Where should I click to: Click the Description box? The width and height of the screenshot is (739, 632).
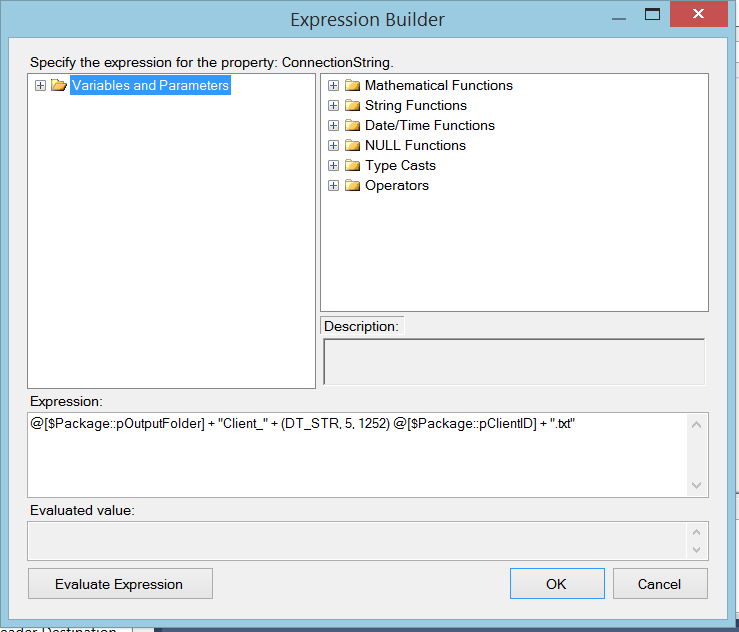[514, 362]
